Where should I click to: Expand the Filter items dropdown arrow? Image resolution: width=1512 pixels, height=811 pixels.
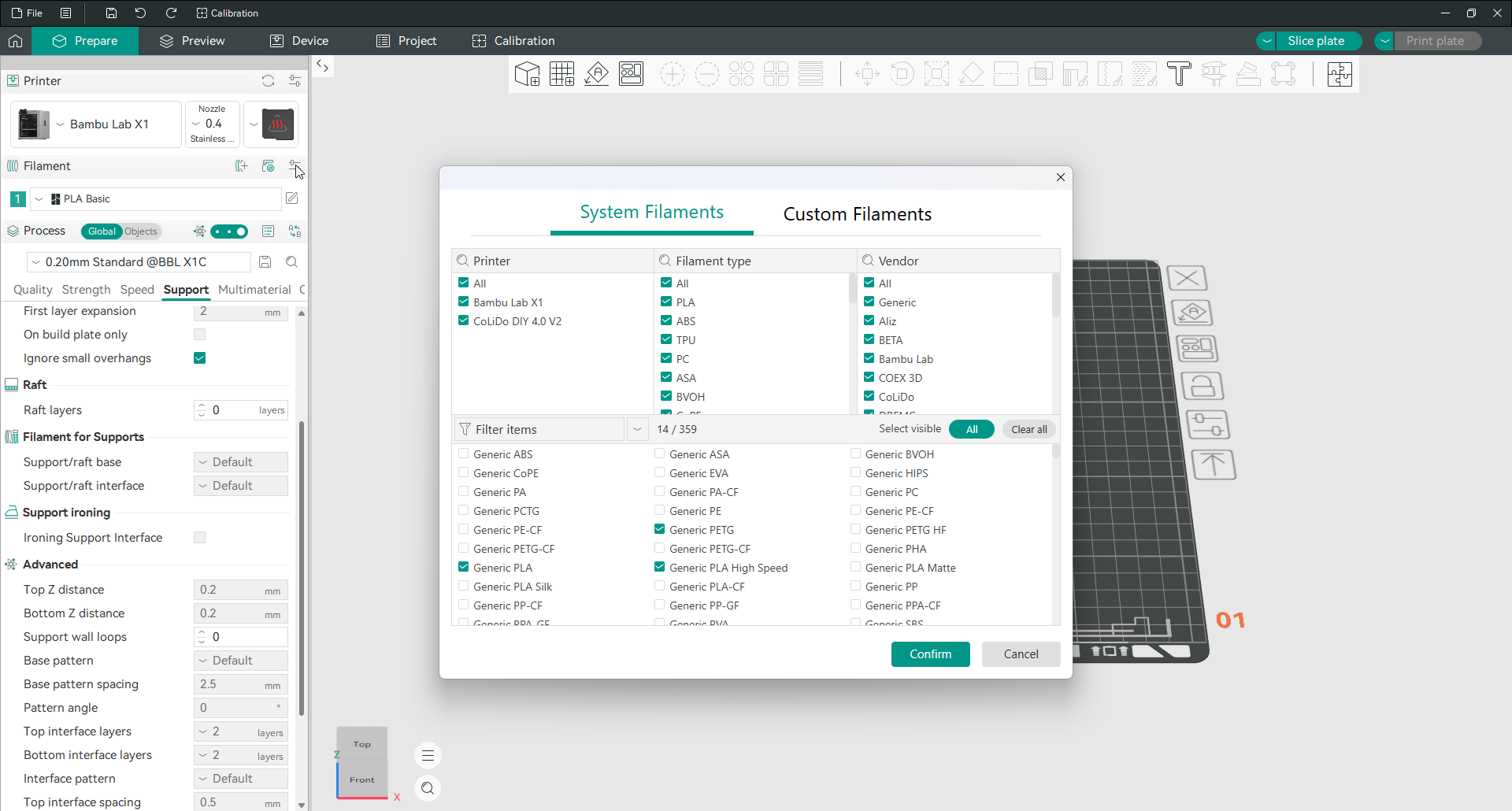(637, 429)
